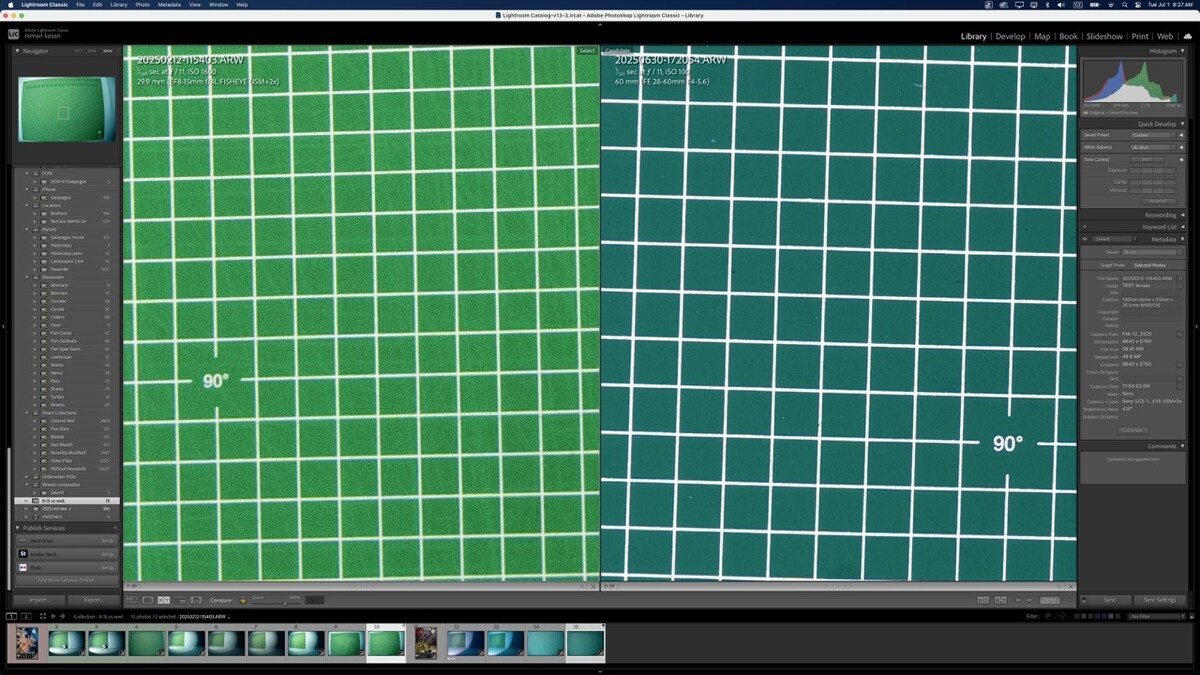Screen dimensions: 1200x675
Task: Select the Galapagos movie collection
Action: point(66,237)
